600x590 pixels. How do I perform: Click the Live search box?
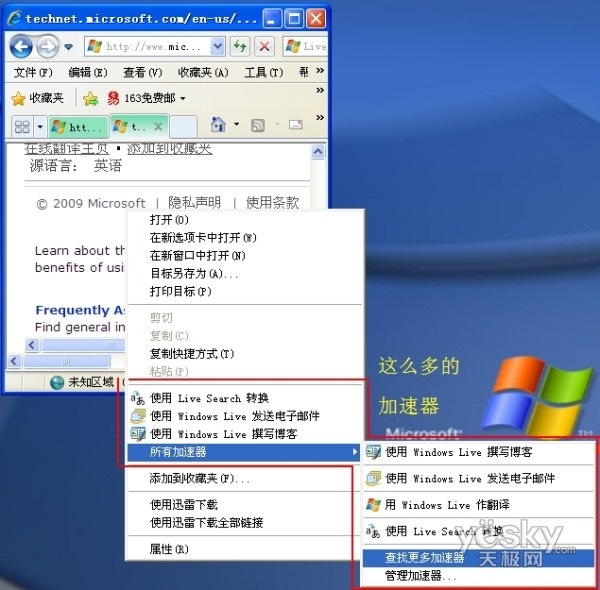[x=305, y=47]
